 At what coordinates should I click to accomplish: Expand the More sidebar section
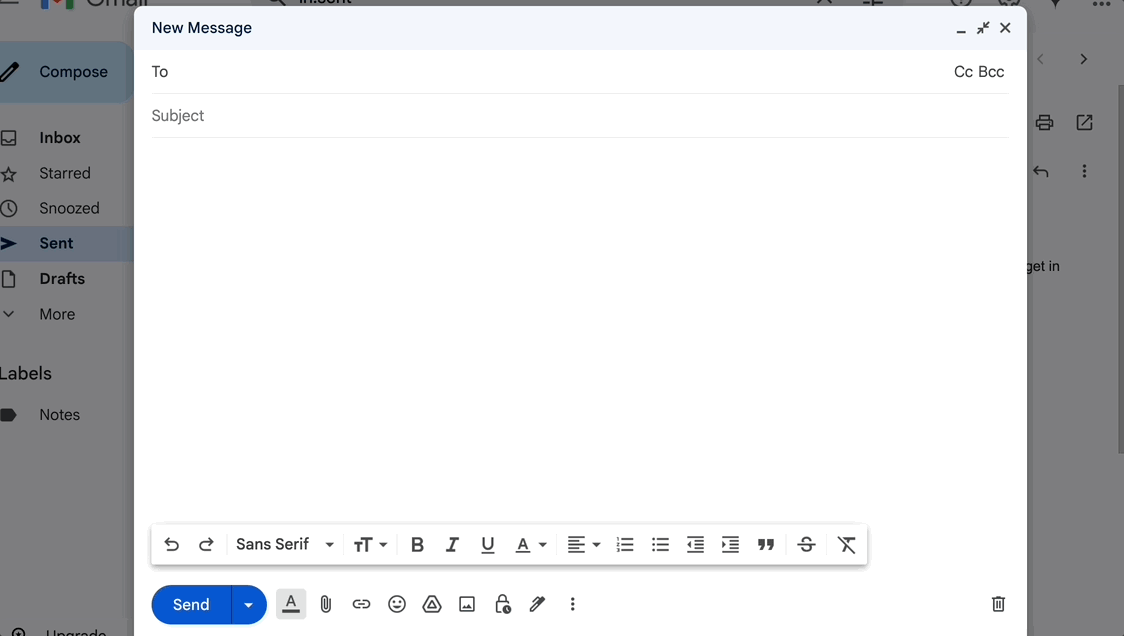coord(57,314)
